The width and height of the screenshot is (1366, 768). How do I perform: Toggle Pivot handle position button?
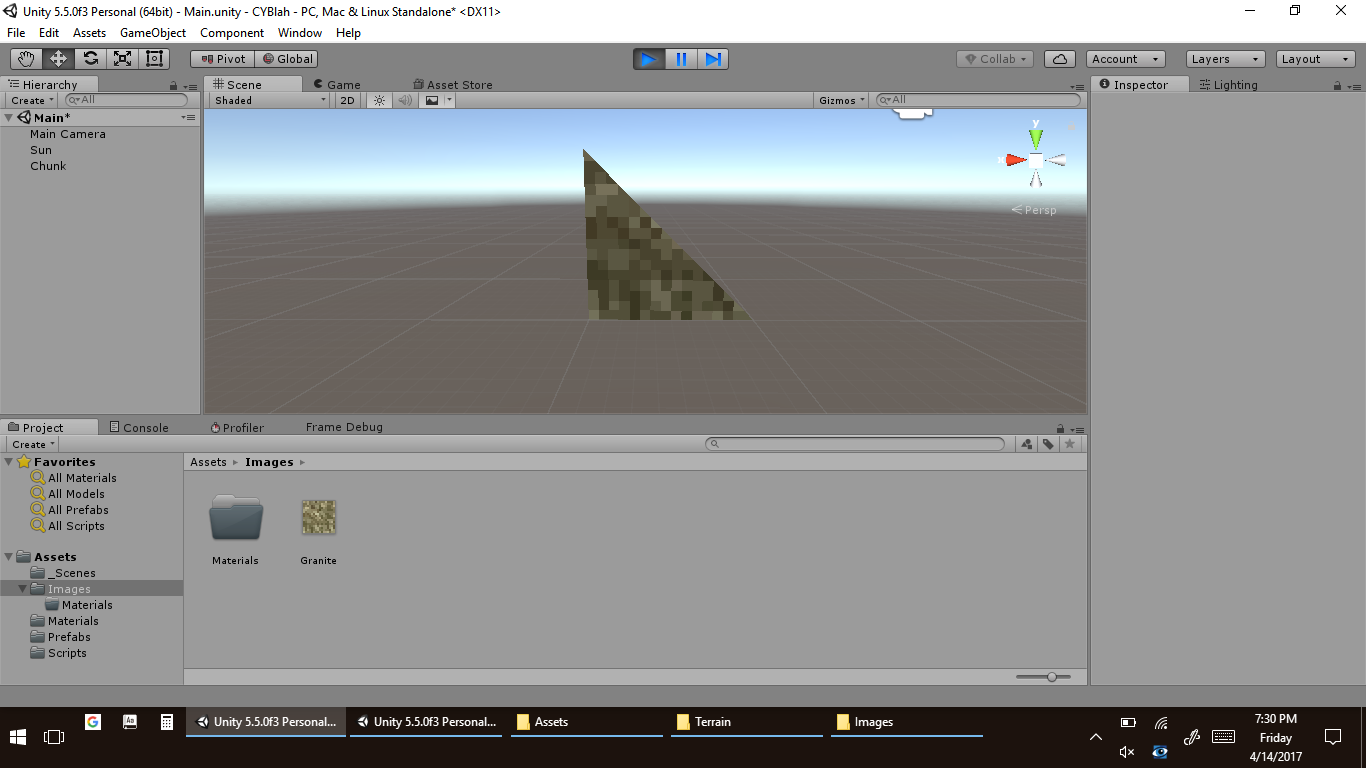(x=223, y=59)
